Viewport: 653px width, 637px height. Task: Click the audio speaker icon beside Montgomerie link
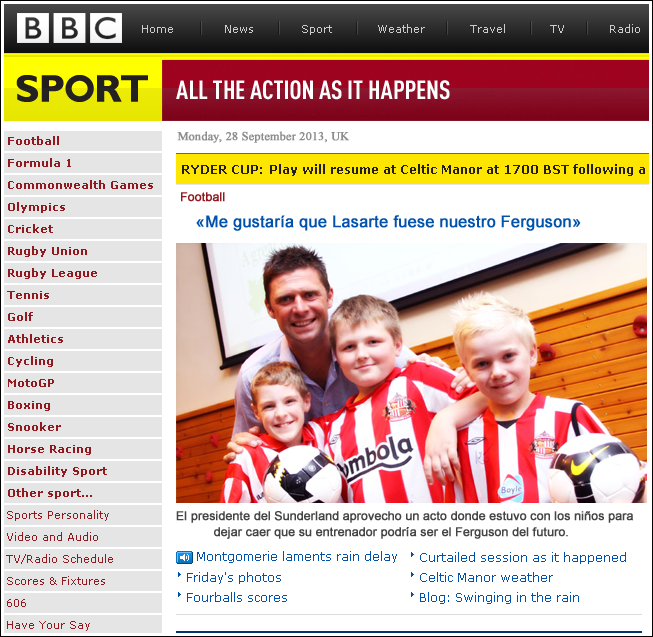pyautogui.click(x=184, y=557)
